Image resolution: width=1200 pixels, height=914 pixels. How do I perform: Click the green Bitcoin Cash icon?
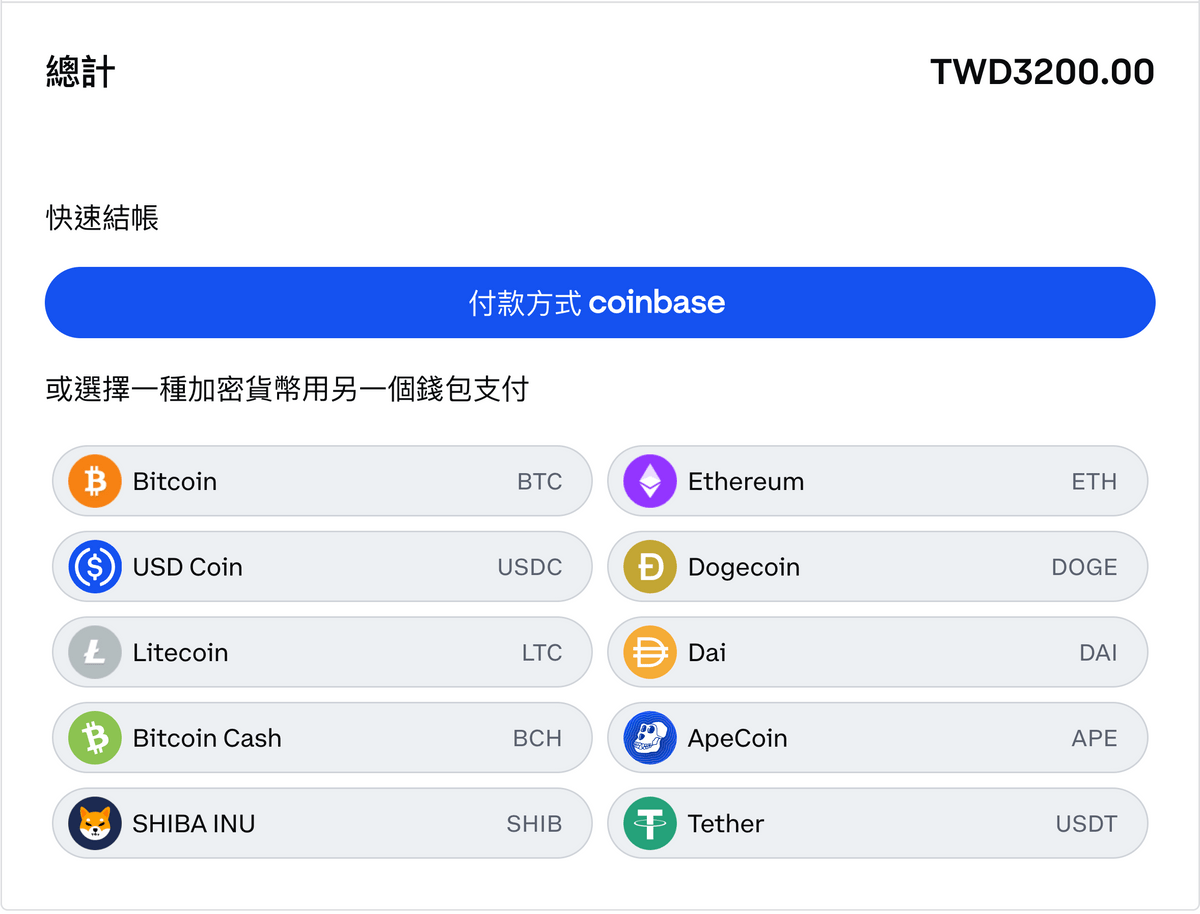[95, 739]
